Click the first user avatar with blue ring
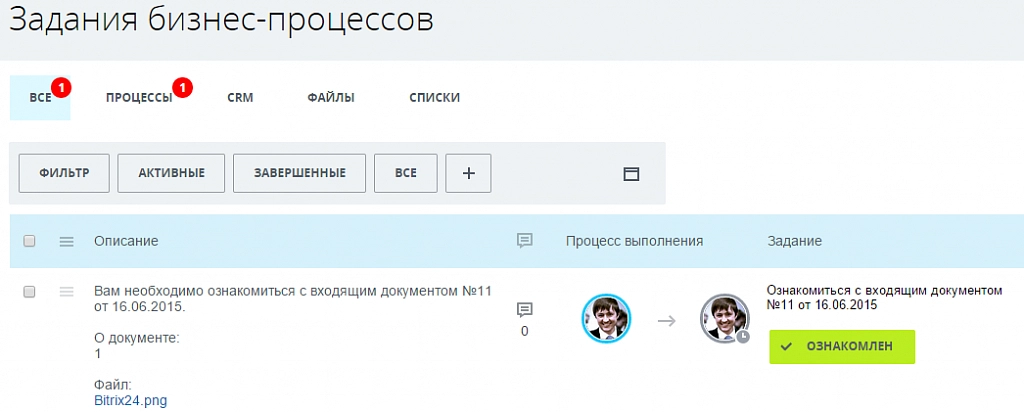Screen dimensions: 1024x412 pyautogui.click(x=606, y=320)
